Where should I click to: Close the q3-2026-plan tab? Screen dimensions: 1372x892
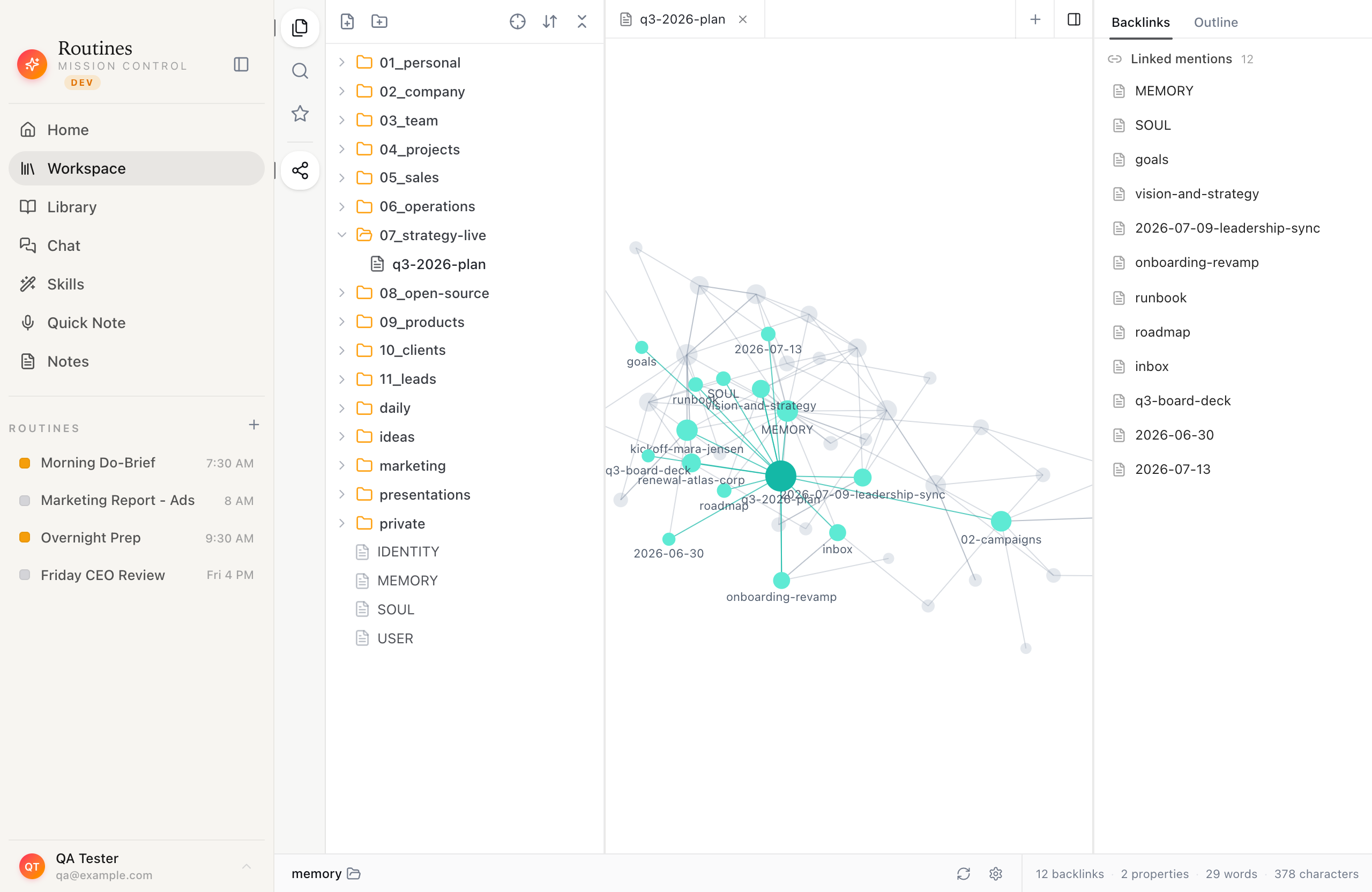[x=743, y=19]
